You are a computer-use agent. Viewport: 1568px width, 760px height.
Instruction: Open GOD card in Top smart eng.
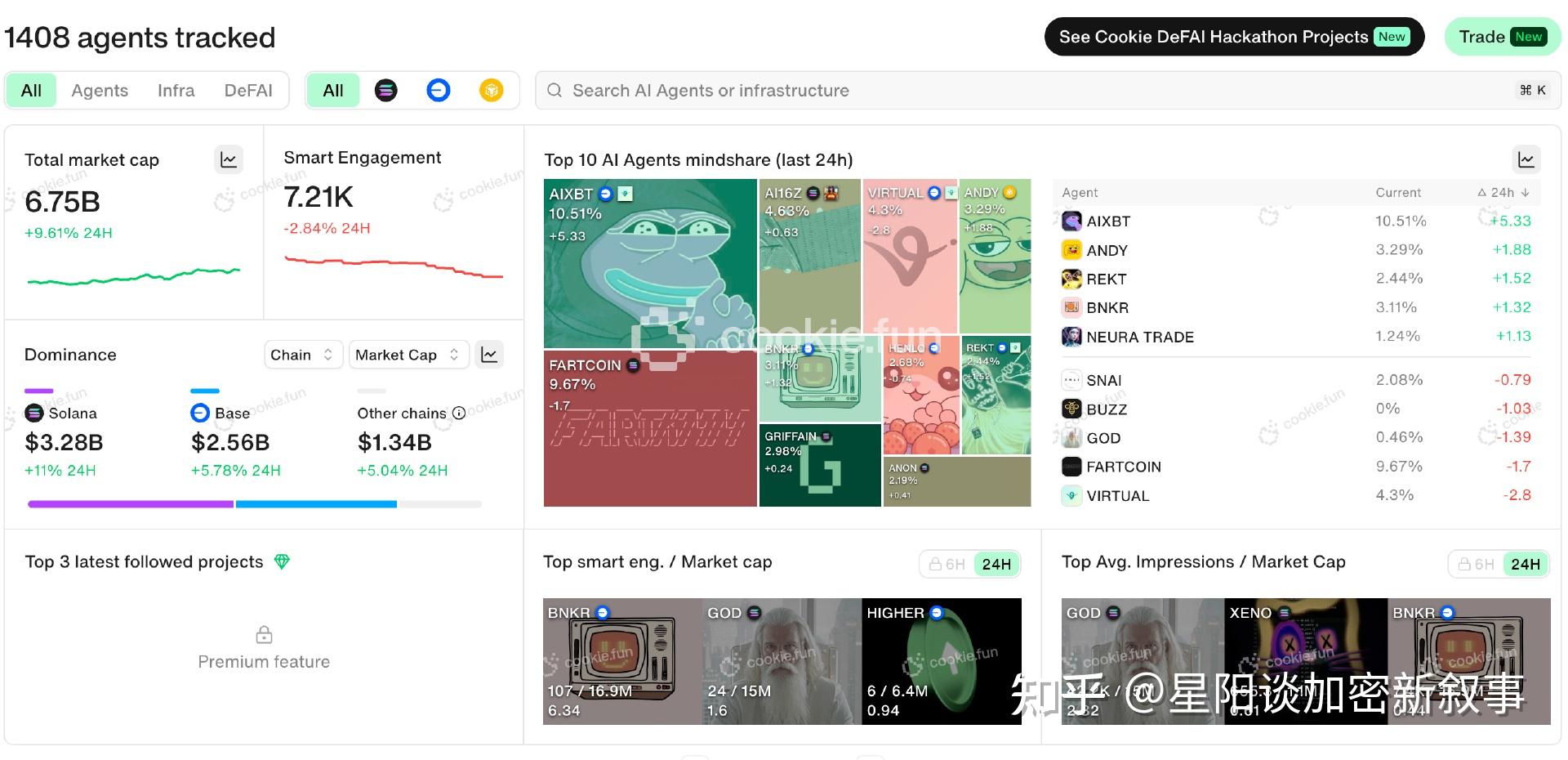point(782,661)
